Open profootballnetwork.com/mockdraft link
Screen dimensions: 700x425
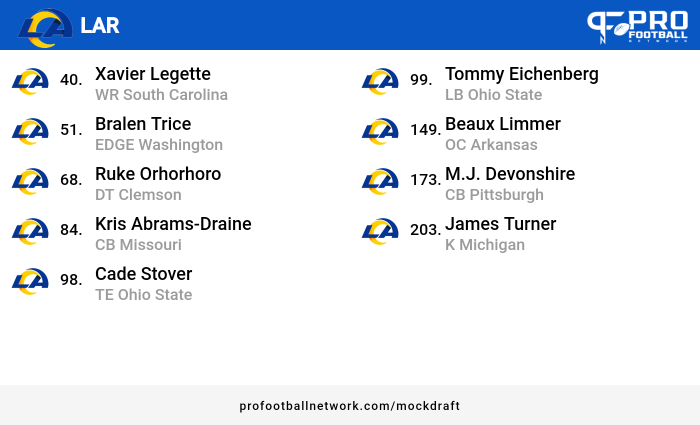tap(350, 406)
